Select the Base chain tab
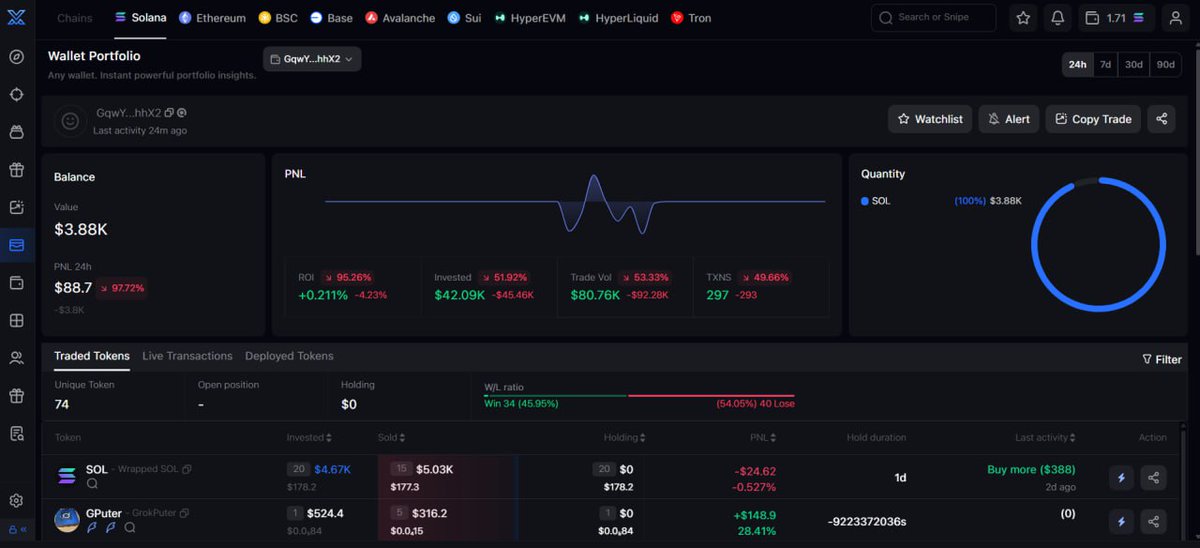The image size is (1200, 548). (x=331, y=18)
